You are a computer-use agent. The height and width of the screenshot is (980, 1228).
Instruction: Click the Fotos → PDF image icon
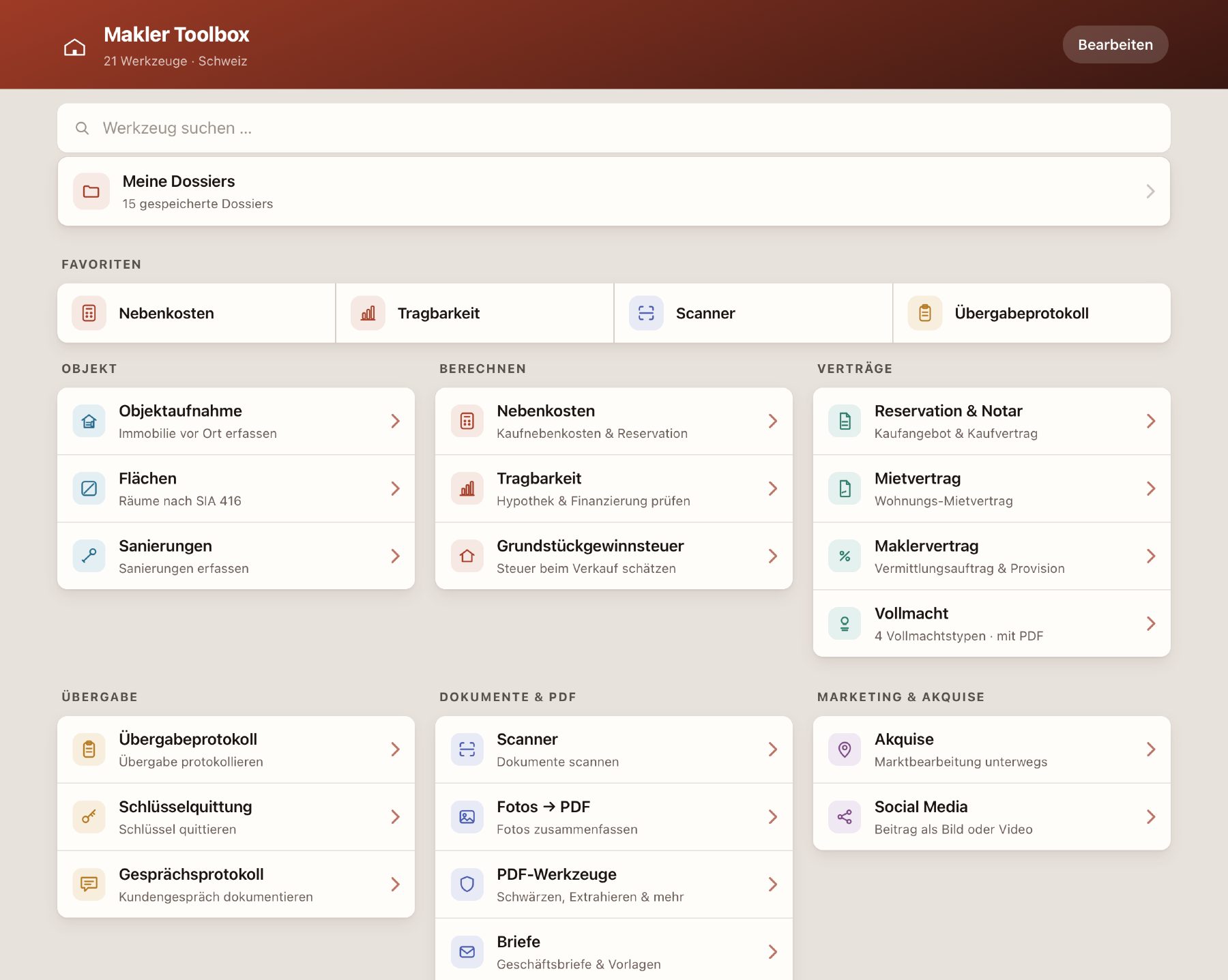click(x=467, y=817)
